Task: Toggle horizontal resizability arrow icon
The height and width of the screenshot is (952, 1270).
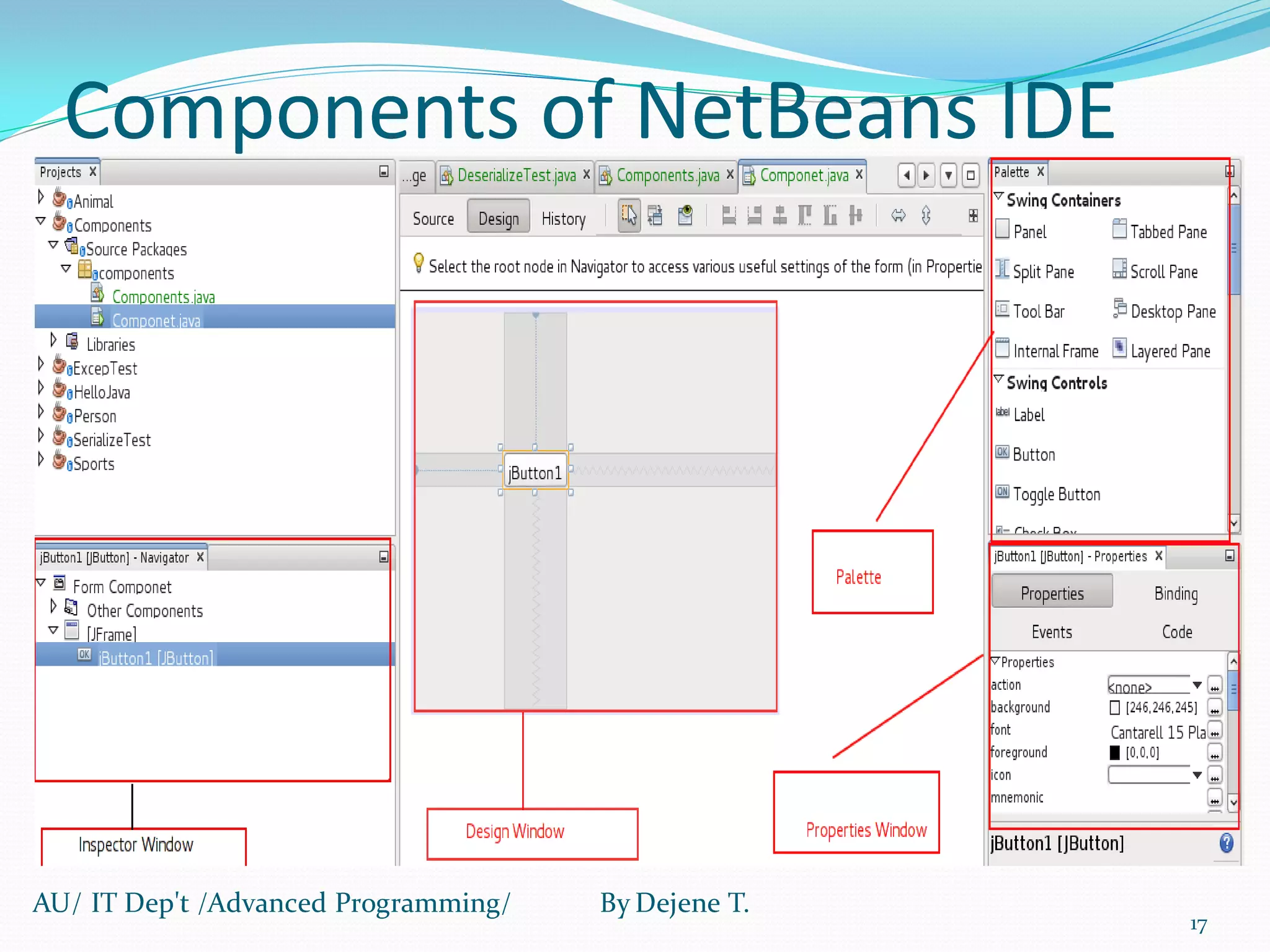Action: tap(898, 215)
